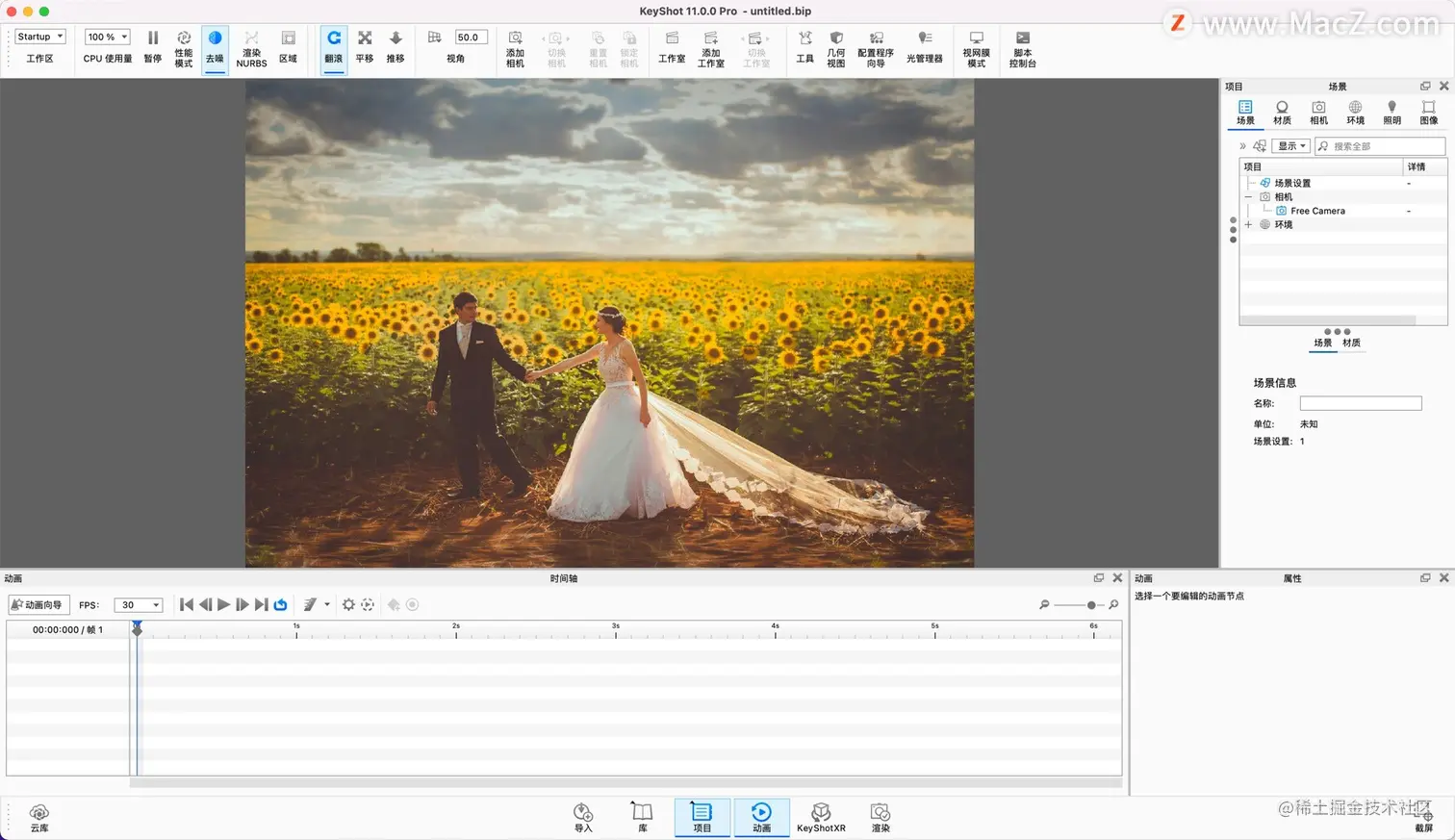This screenshot has height=840, width=1455.
Task: Open the FPS dropdown set to 30
Action: coord(139,605)
